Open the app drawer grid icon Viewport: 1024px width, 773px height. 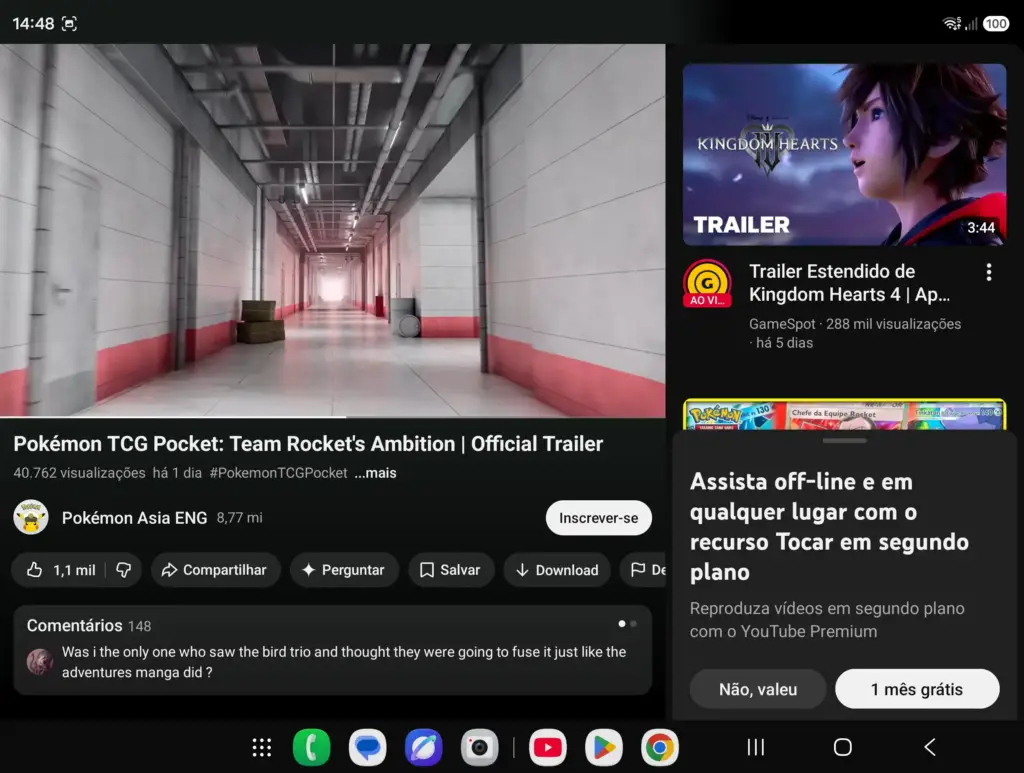[262, 748]
